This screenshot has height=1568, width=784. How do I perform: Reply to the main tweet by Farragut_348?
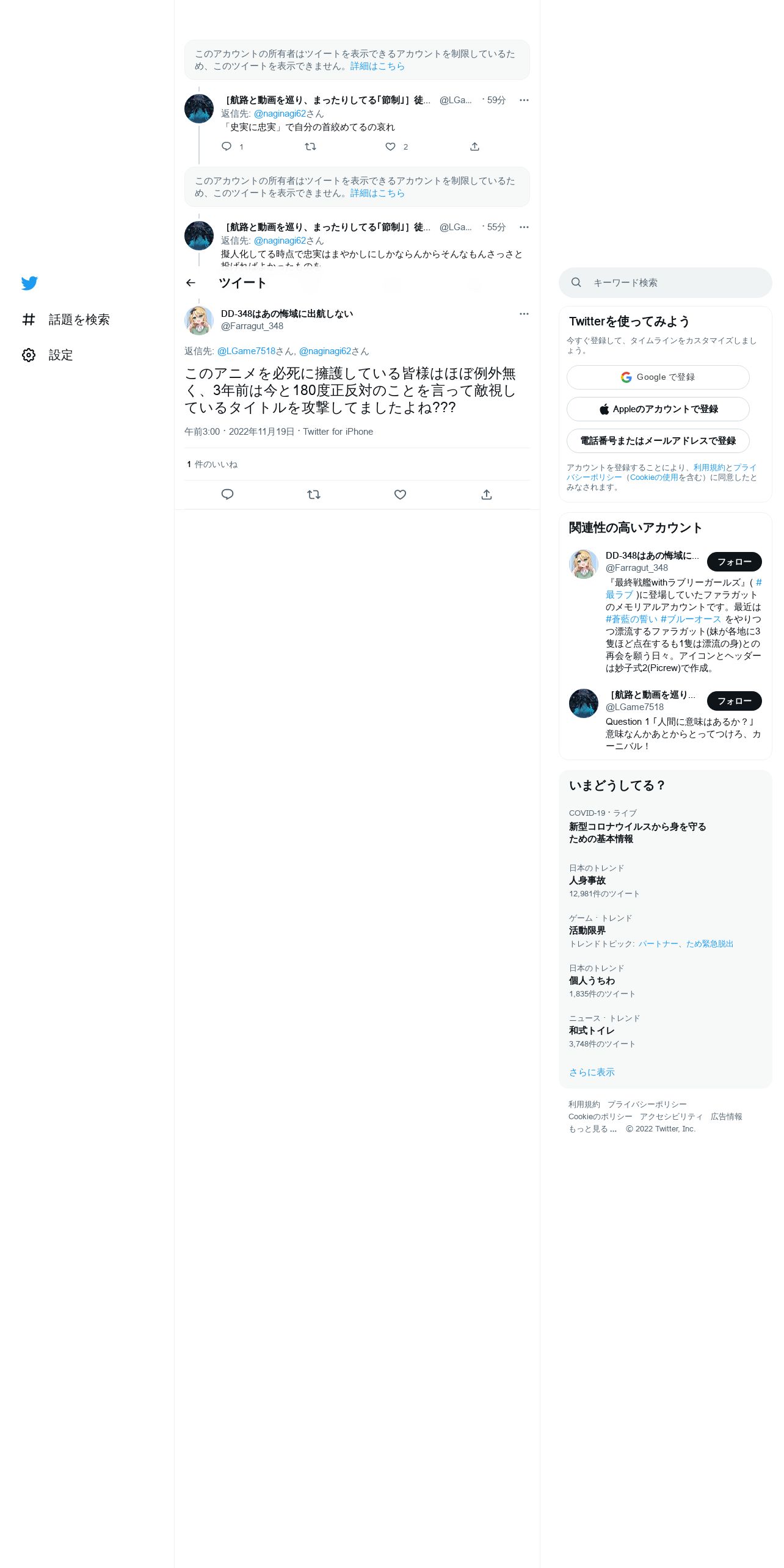tap(227, 495)
